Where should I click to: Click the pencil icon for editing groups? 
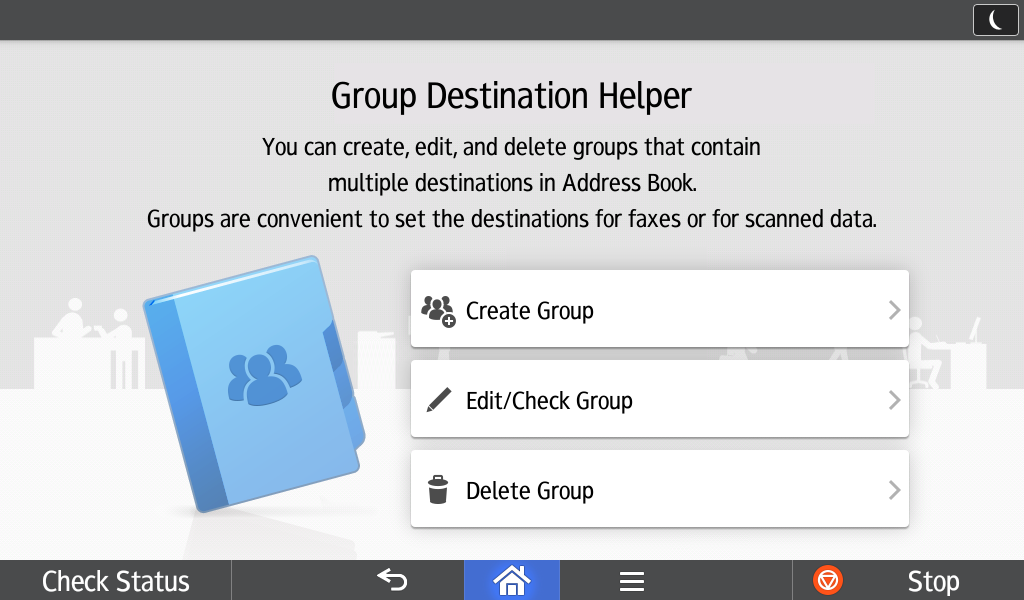(438, 399)
